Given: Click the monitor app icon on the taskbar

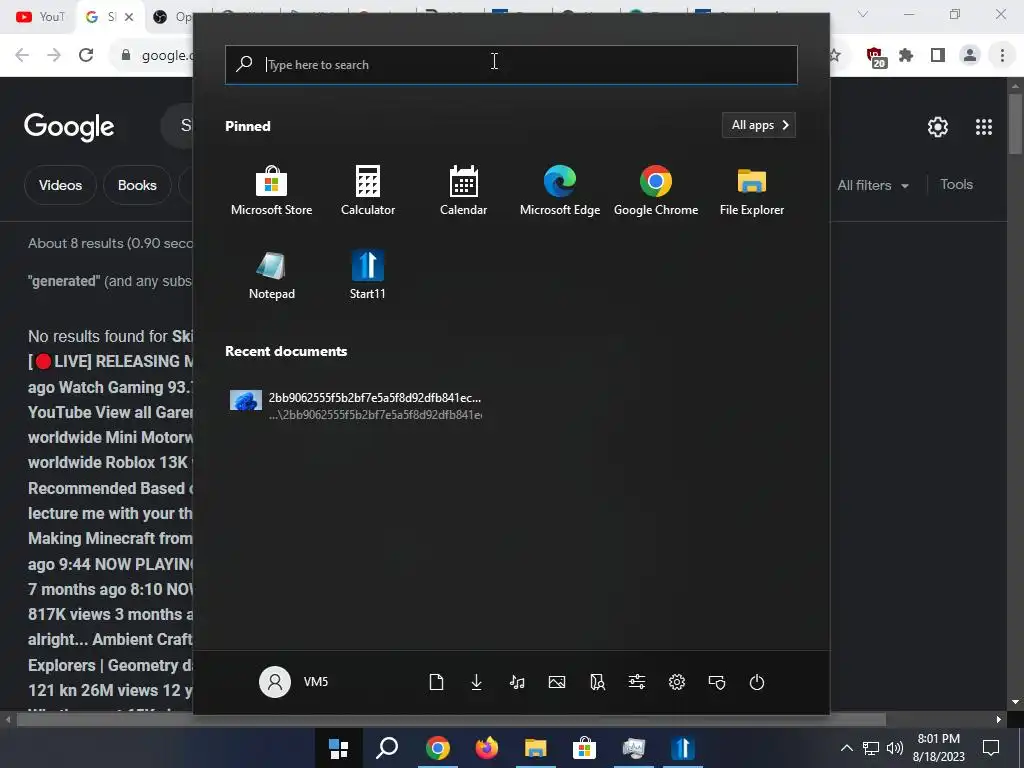Looking at the screenshot, I should coord(633,748).
